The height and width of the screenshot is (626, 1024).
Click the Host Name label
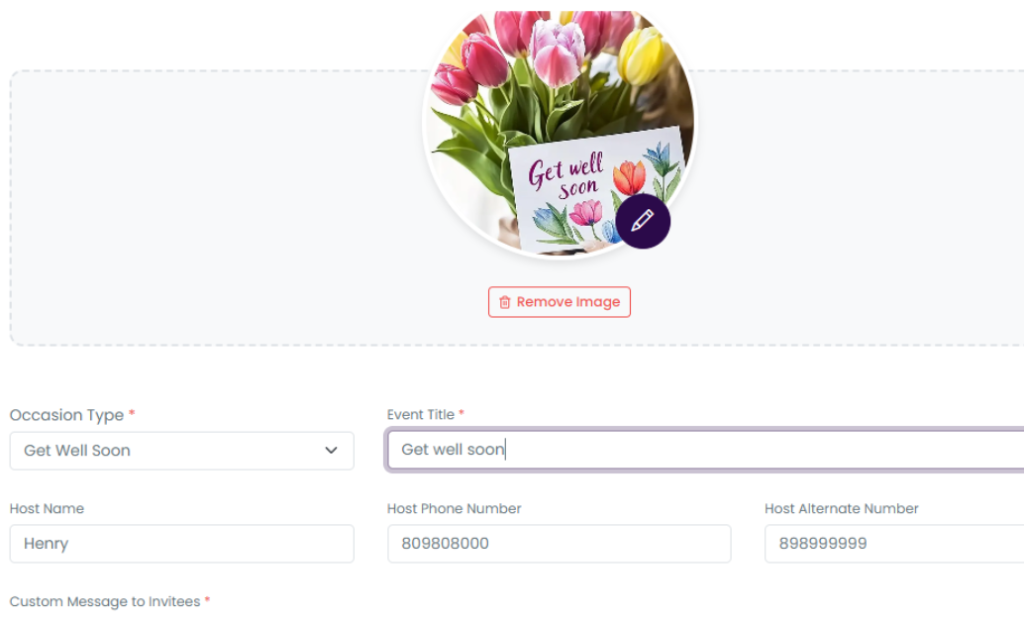47,508
